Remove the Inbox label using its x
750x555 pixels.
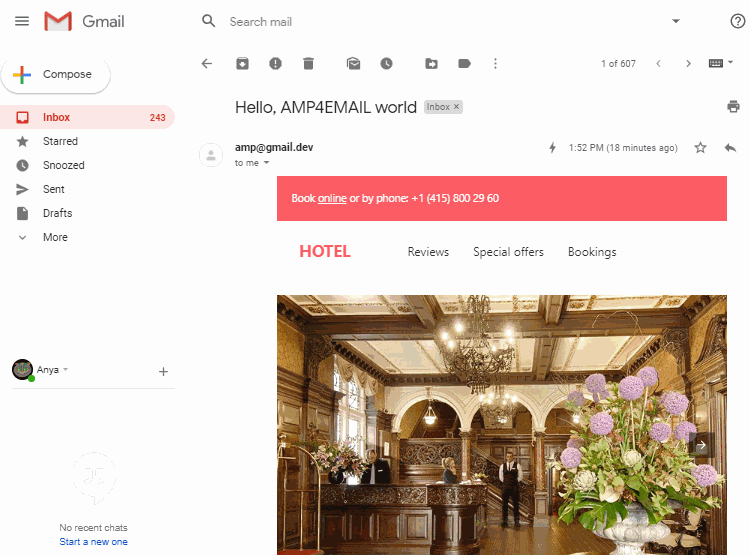click(456, 107)
